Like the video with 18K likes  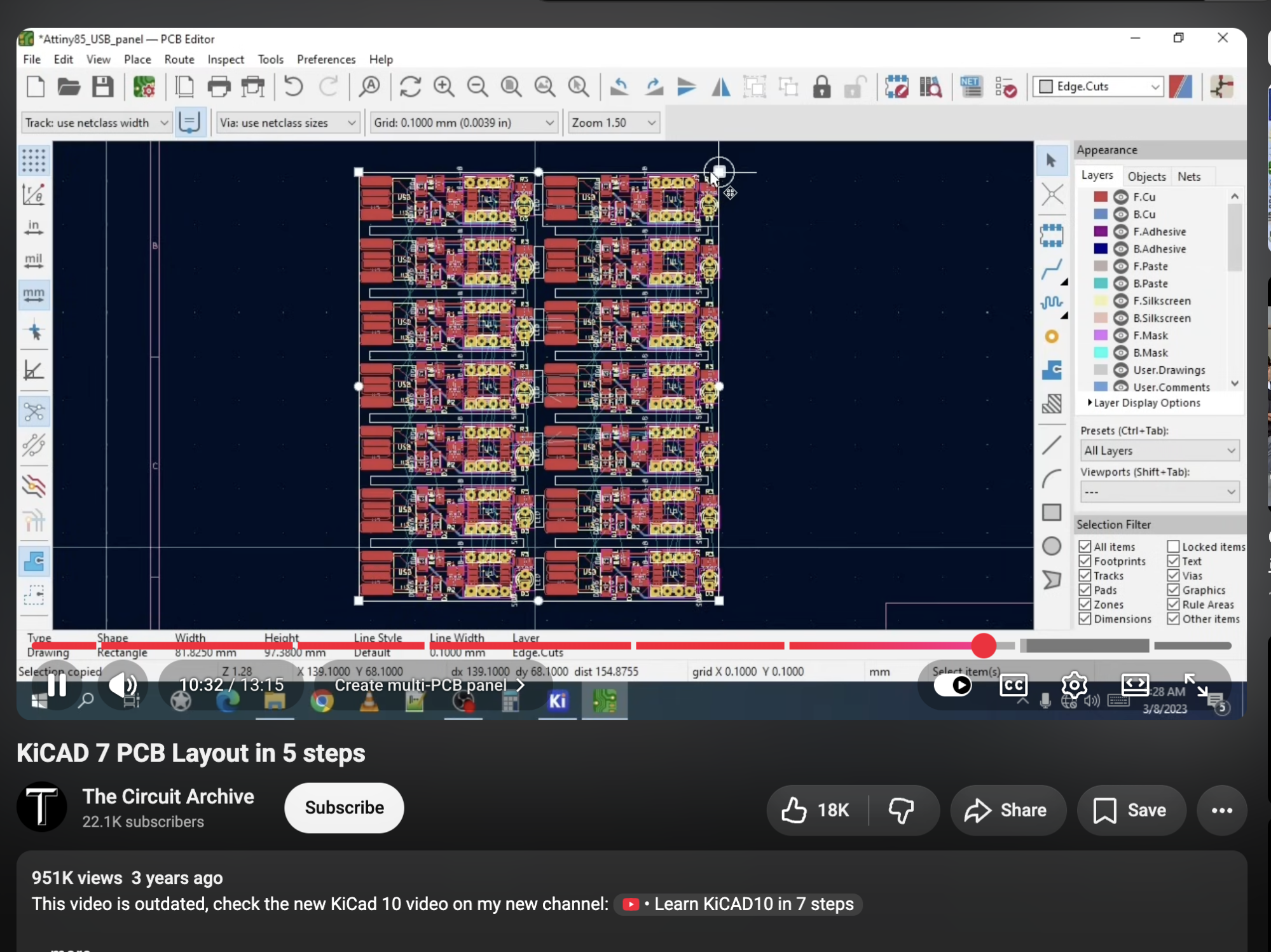coord(816,810)
